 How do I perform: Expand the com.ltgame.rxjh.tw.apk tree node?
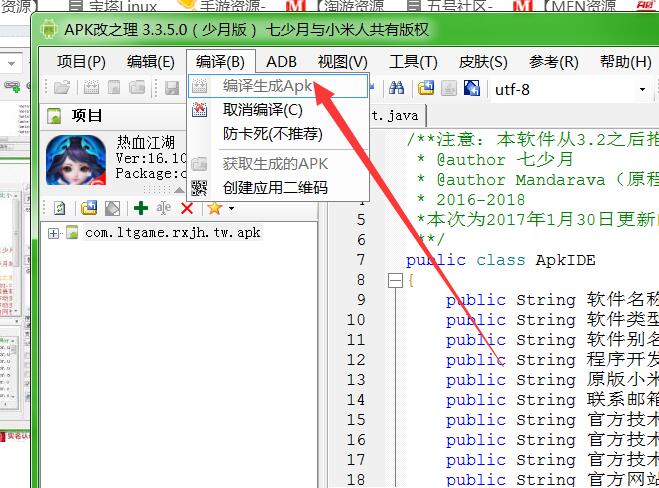click(x=53, y=233)
